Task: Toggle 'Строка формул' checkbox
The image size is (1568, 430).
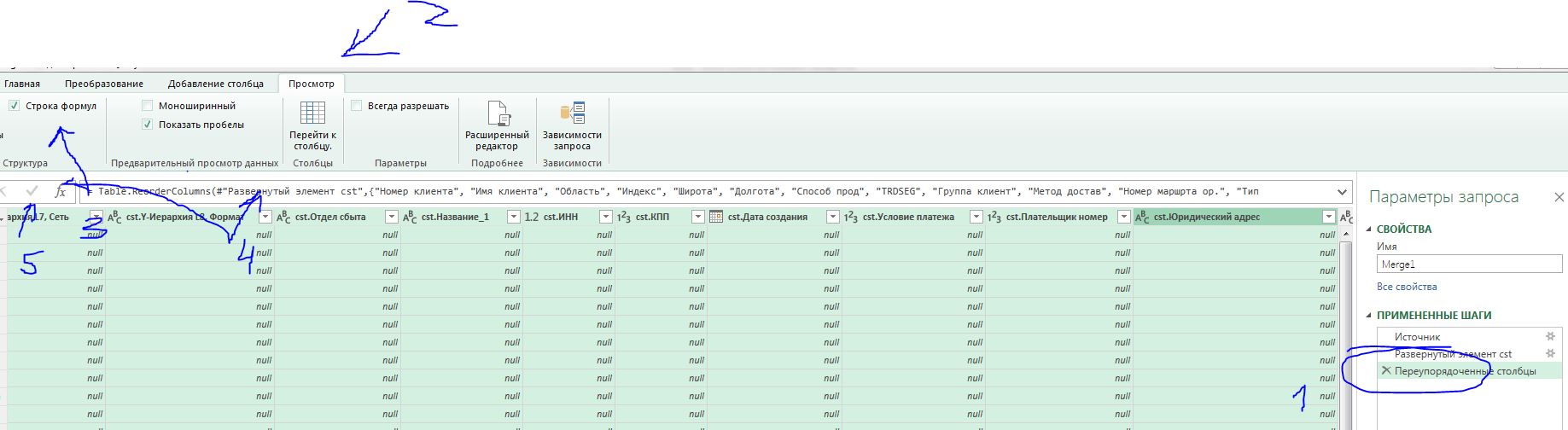Action: [15, 106]
